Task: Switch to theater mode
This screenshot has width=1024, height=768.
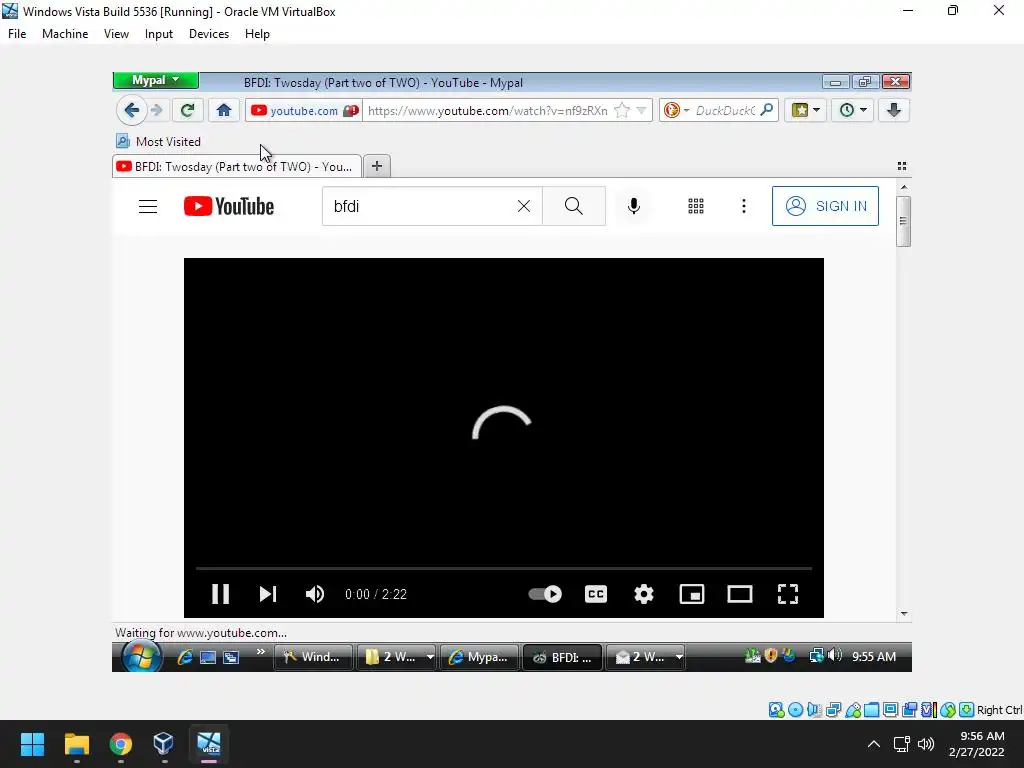Action: tap(740, 594)
